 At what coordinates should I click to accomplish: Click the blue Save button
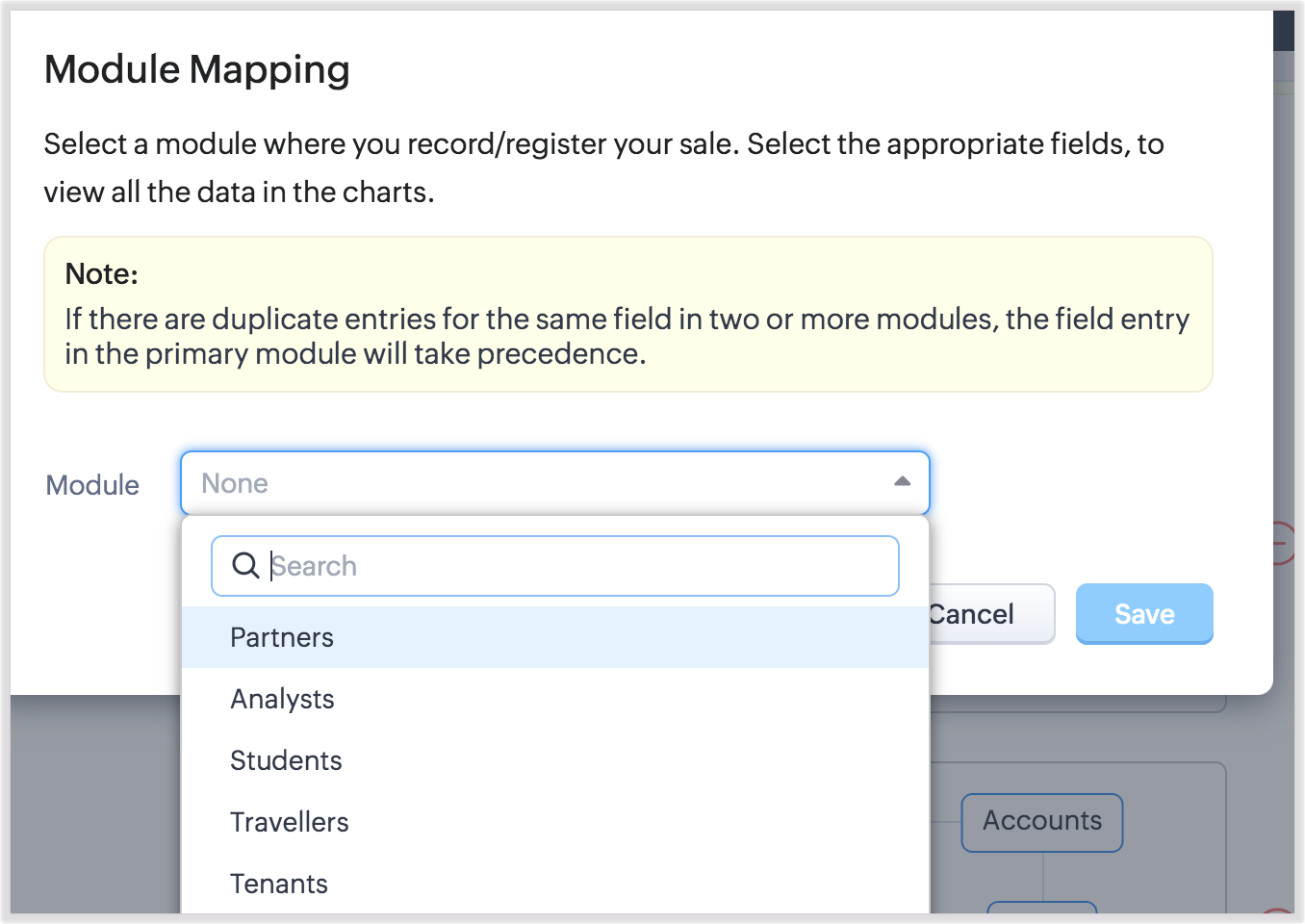[x=1143, y=614]
